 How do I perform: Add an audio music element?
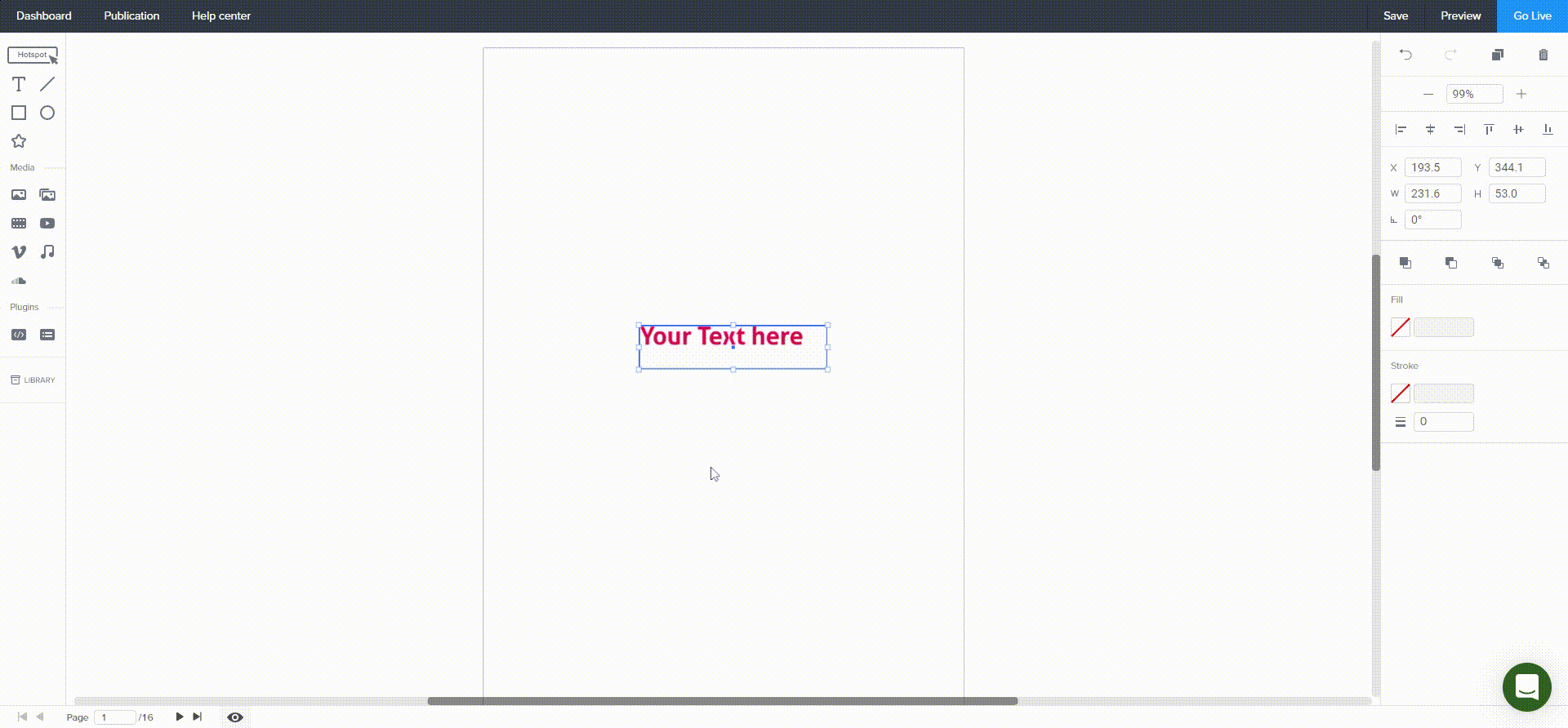point(47,252)
